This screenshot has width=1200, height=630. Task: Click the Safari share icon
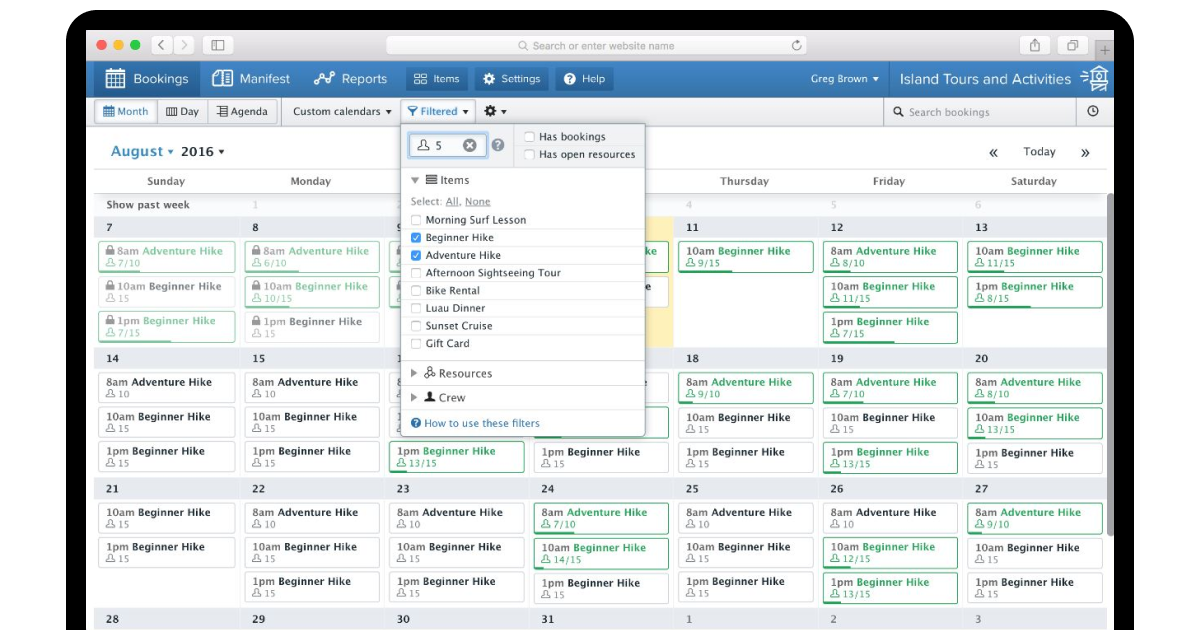point(1035,45)
